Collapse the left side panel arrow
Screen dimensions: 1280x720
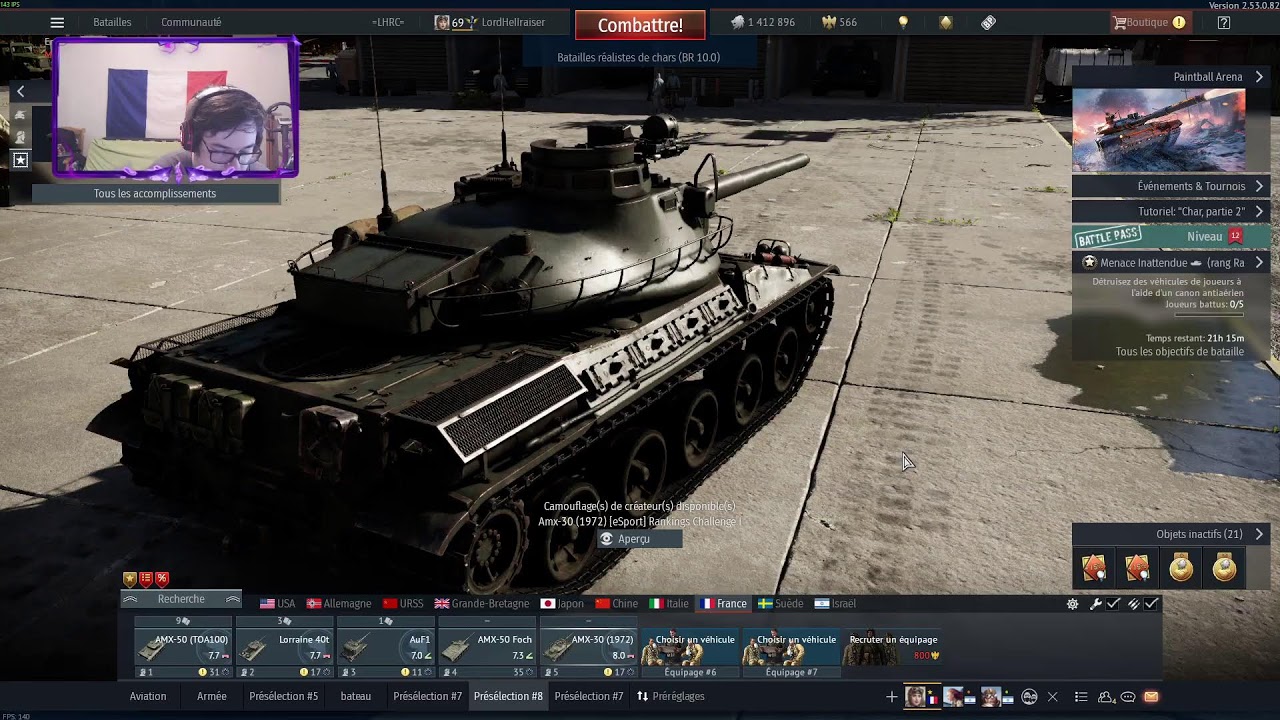pos(20,91)
